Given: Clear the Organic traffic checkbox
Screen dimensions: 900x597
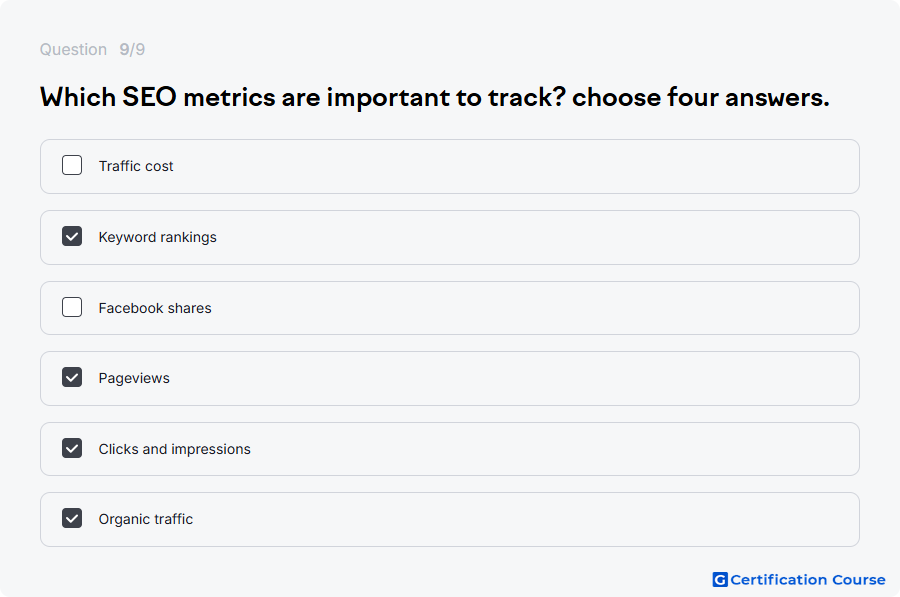Looking at the screenshot, I should tap(72, 518).
